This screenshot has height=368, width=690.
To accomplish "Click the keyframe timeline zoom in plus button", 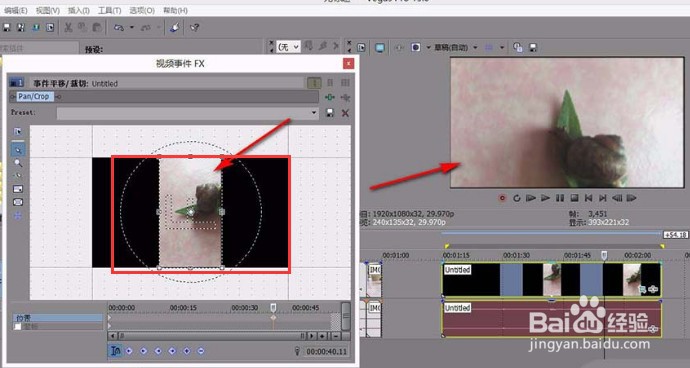I will [323, 336].
